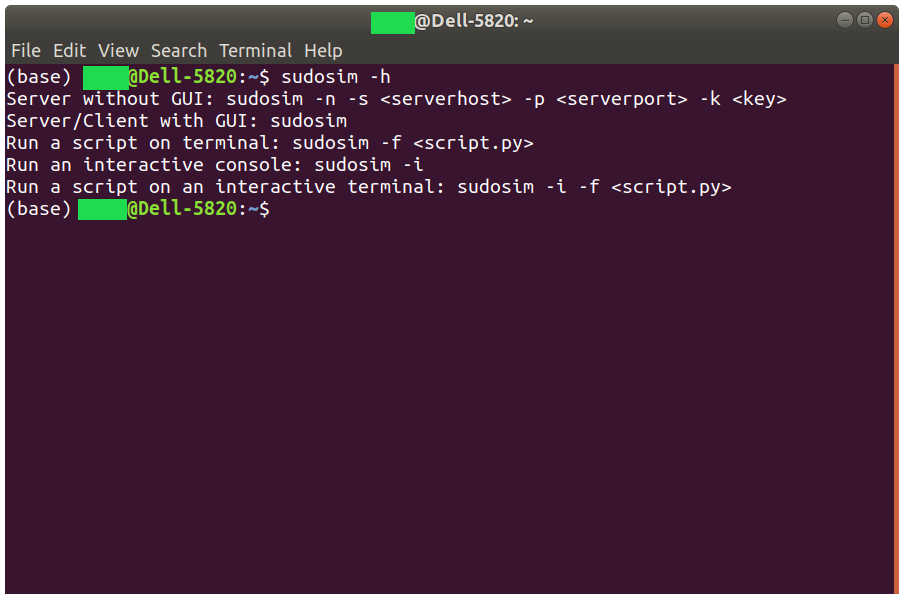Click the <script.py> argument placeholder text
Viewport: 908px width, 603px height.
pyautogui.click(x=472, y=142)
